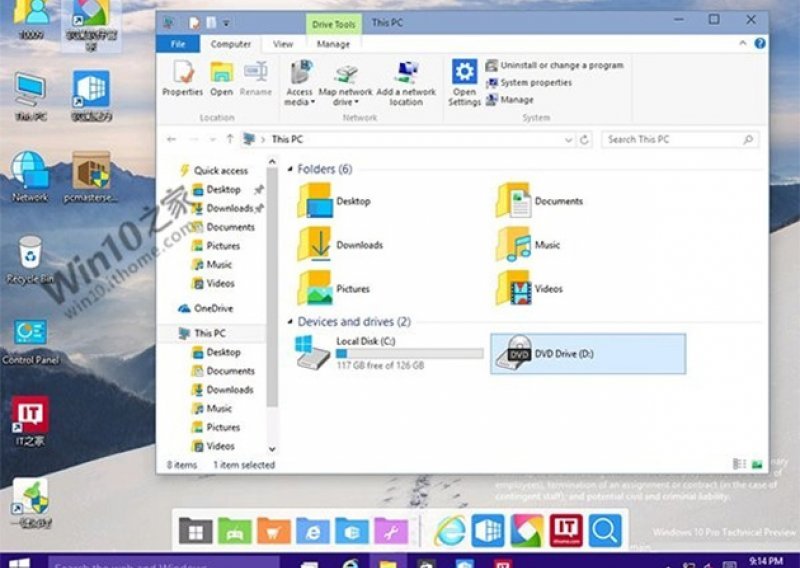Select the Desktop folder in content pane
This screenshot has height=568, width=800.
point(334,201)
